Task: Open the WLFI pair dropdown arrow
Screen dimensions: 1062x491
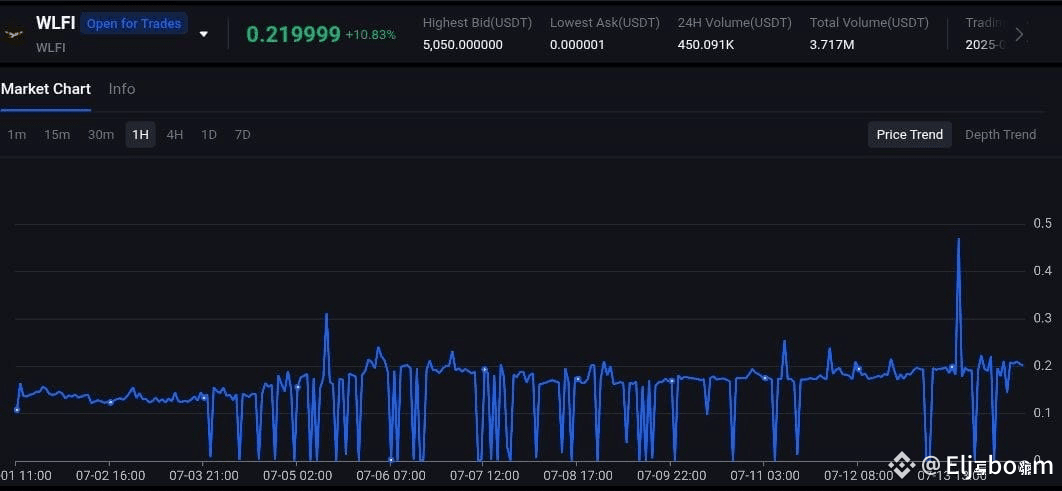Action: coord(204,35)
